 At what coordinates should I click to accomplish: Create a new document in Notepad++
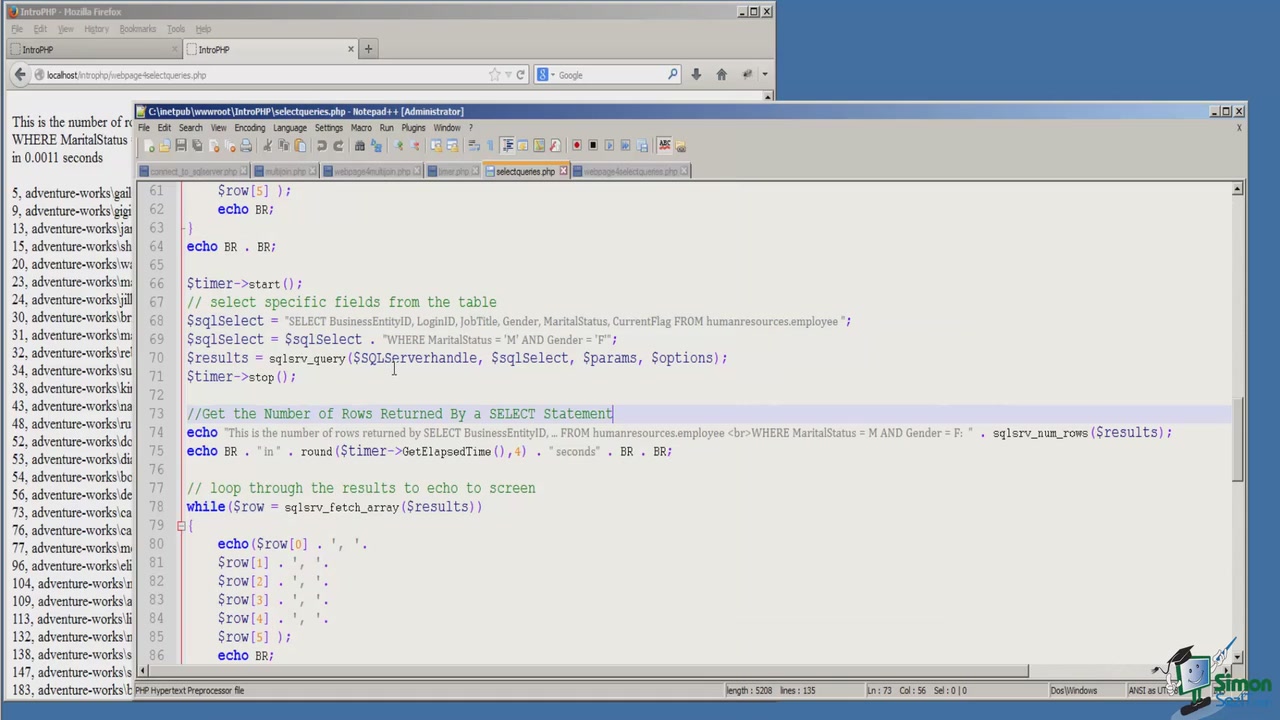tap(149, 146)
